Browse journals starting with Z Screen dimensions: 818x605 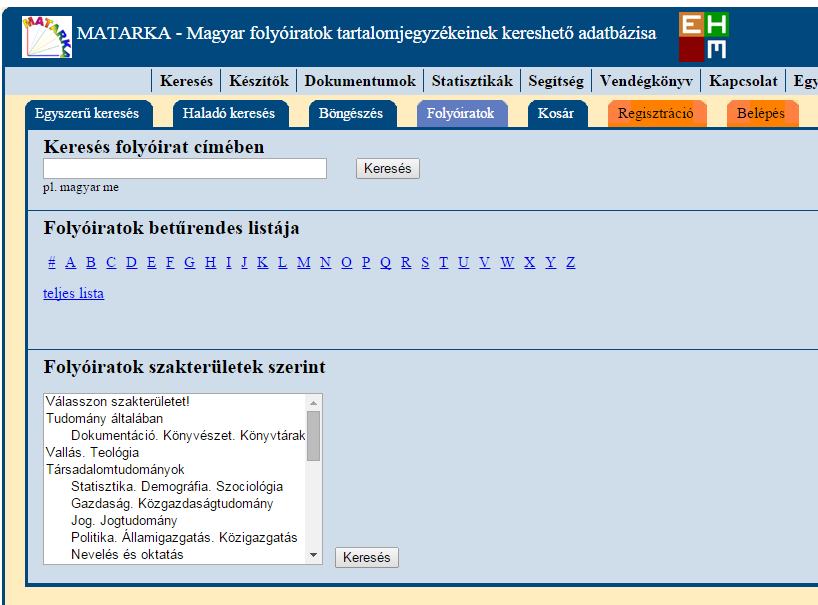tap(571, 262)
